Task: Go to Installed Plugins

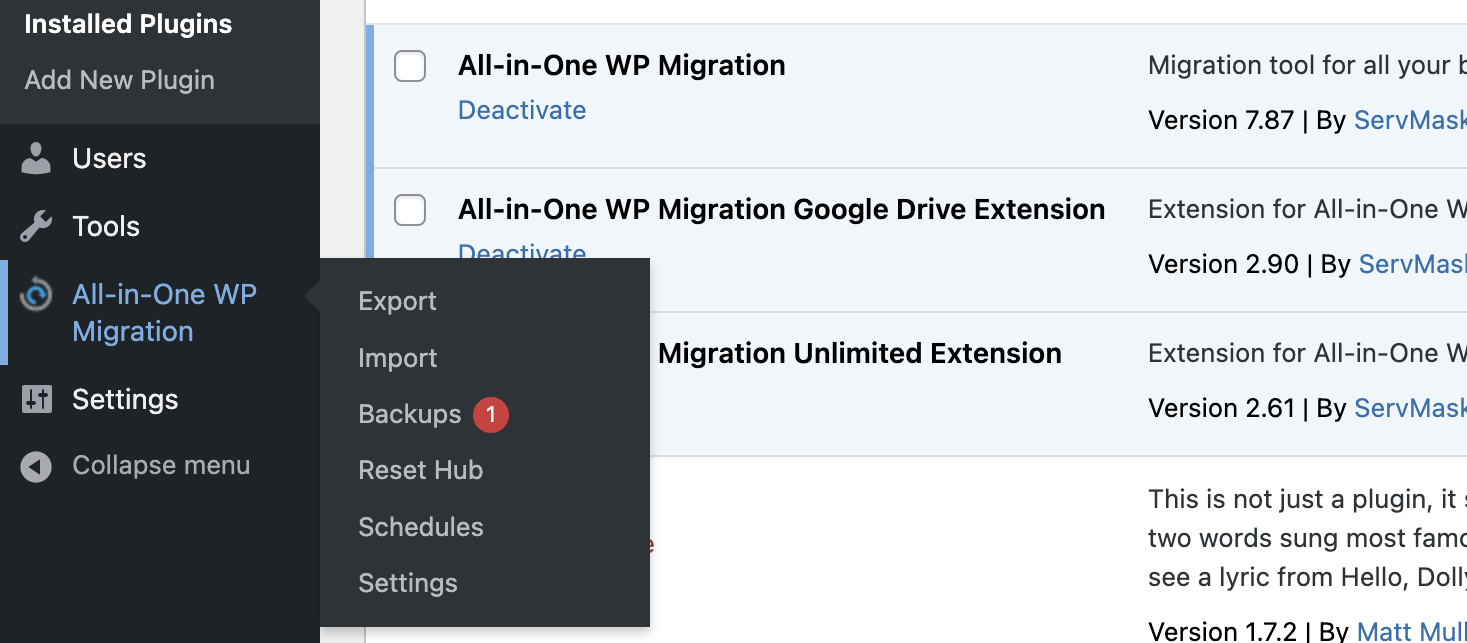Action: pyautogui.click(x=128, y=24)
